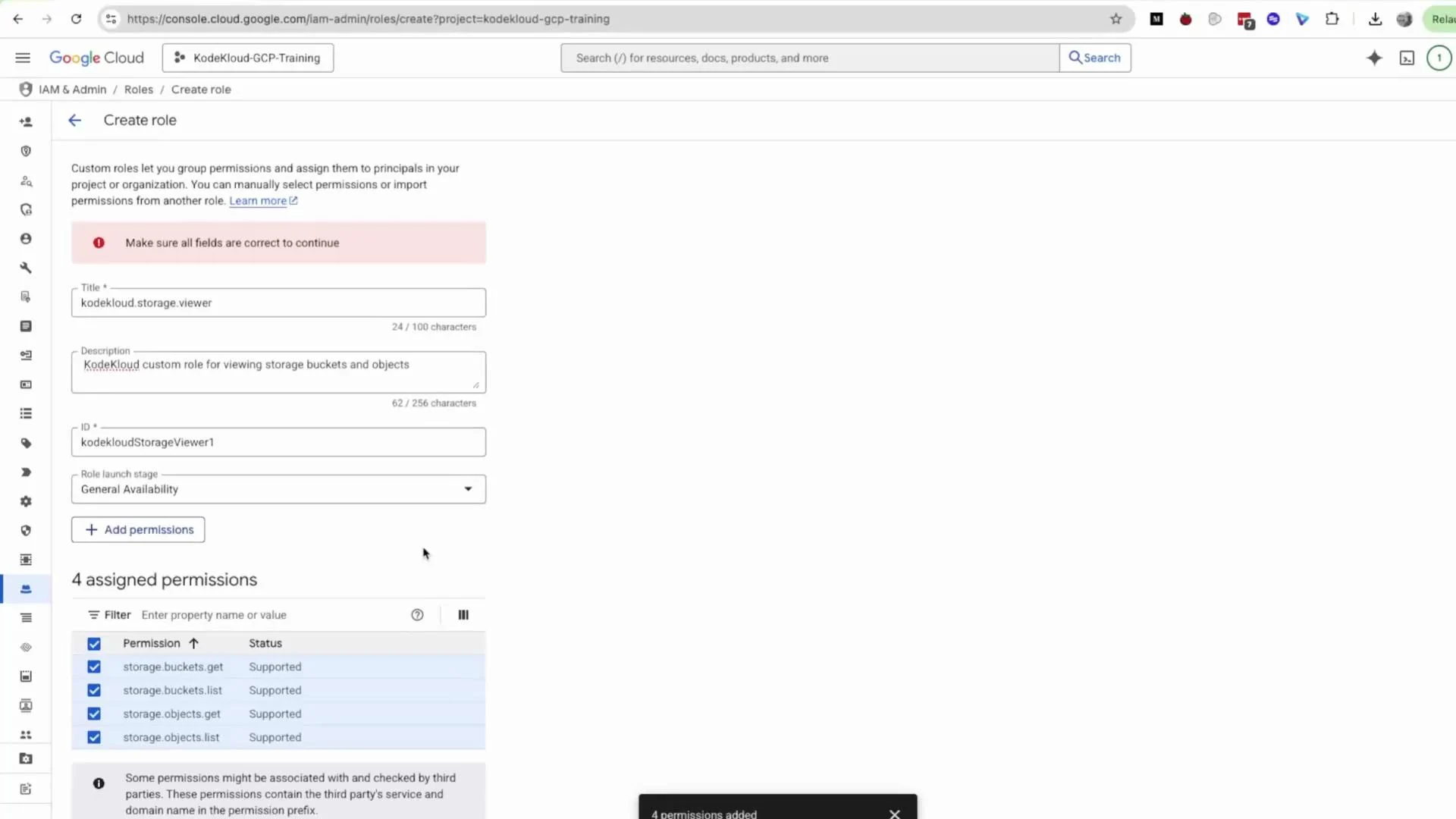Sort by the Permission column header
The width and height of the screenshot is (1456, 819).
(x=160, y=643)
